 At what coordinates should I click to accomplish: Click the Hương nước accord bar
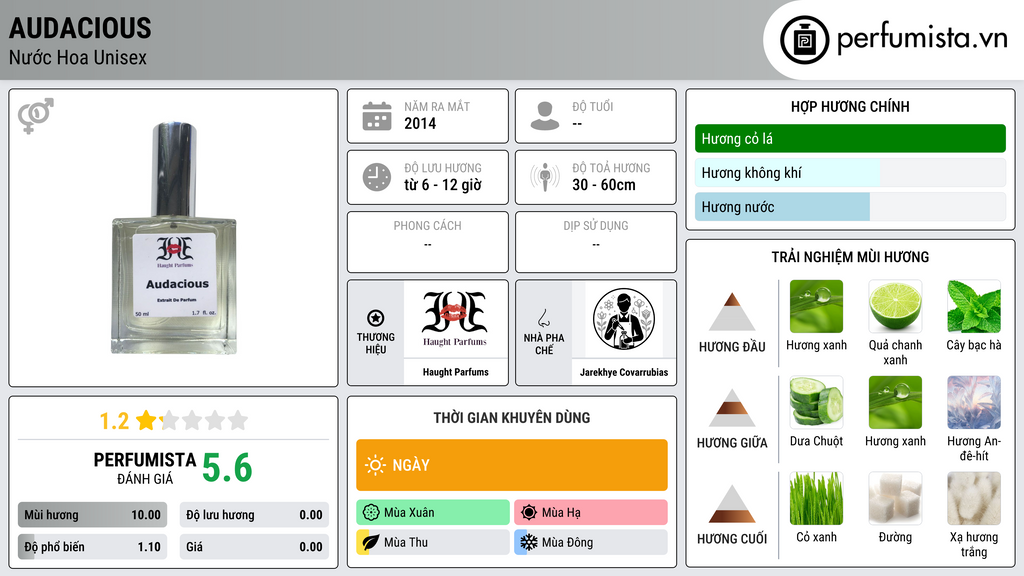click(x=850, y=207)
